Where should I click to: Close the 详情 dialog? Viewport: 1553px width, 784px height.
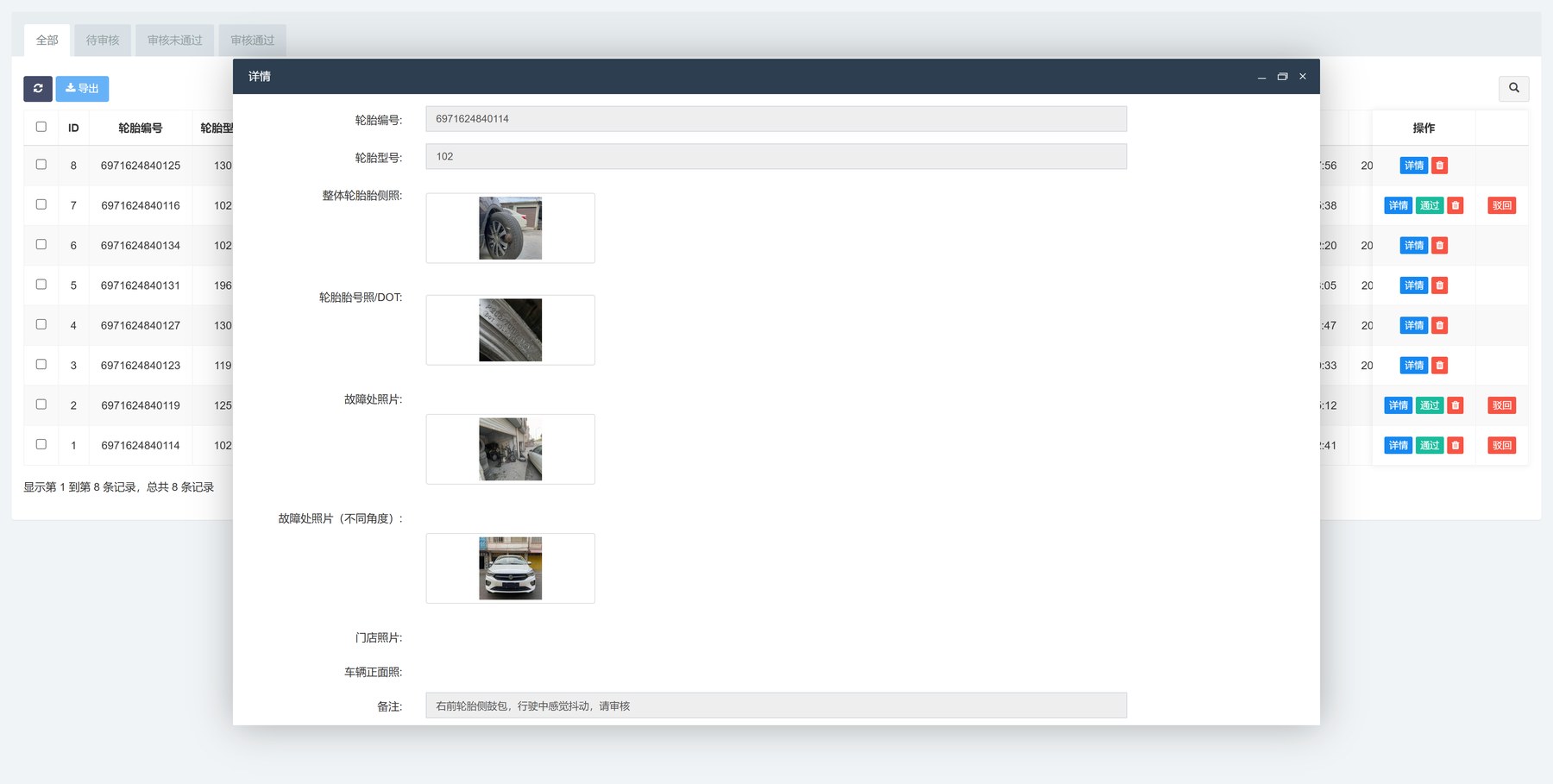[1303, 77]
